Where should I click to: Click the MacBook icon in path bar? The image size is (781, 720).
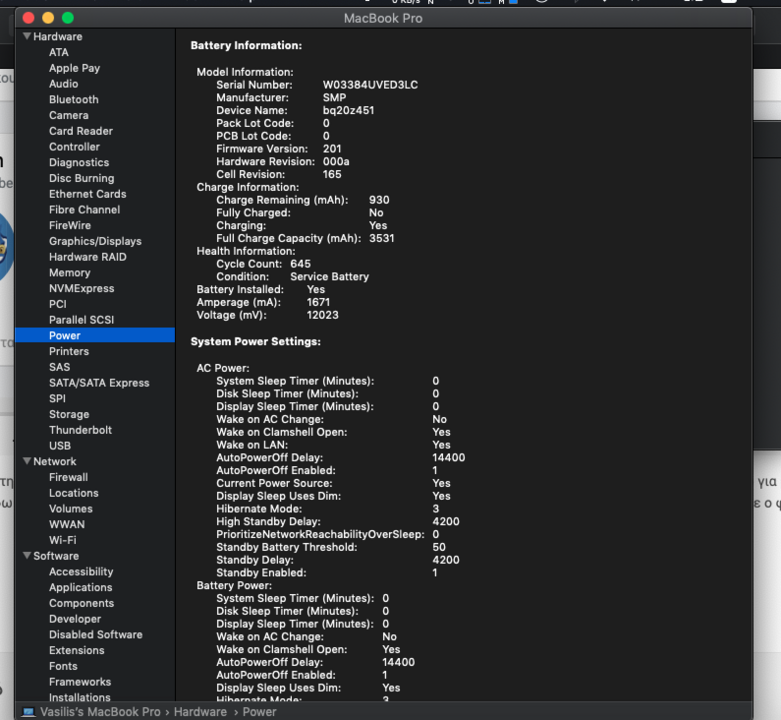coord(28,712)
